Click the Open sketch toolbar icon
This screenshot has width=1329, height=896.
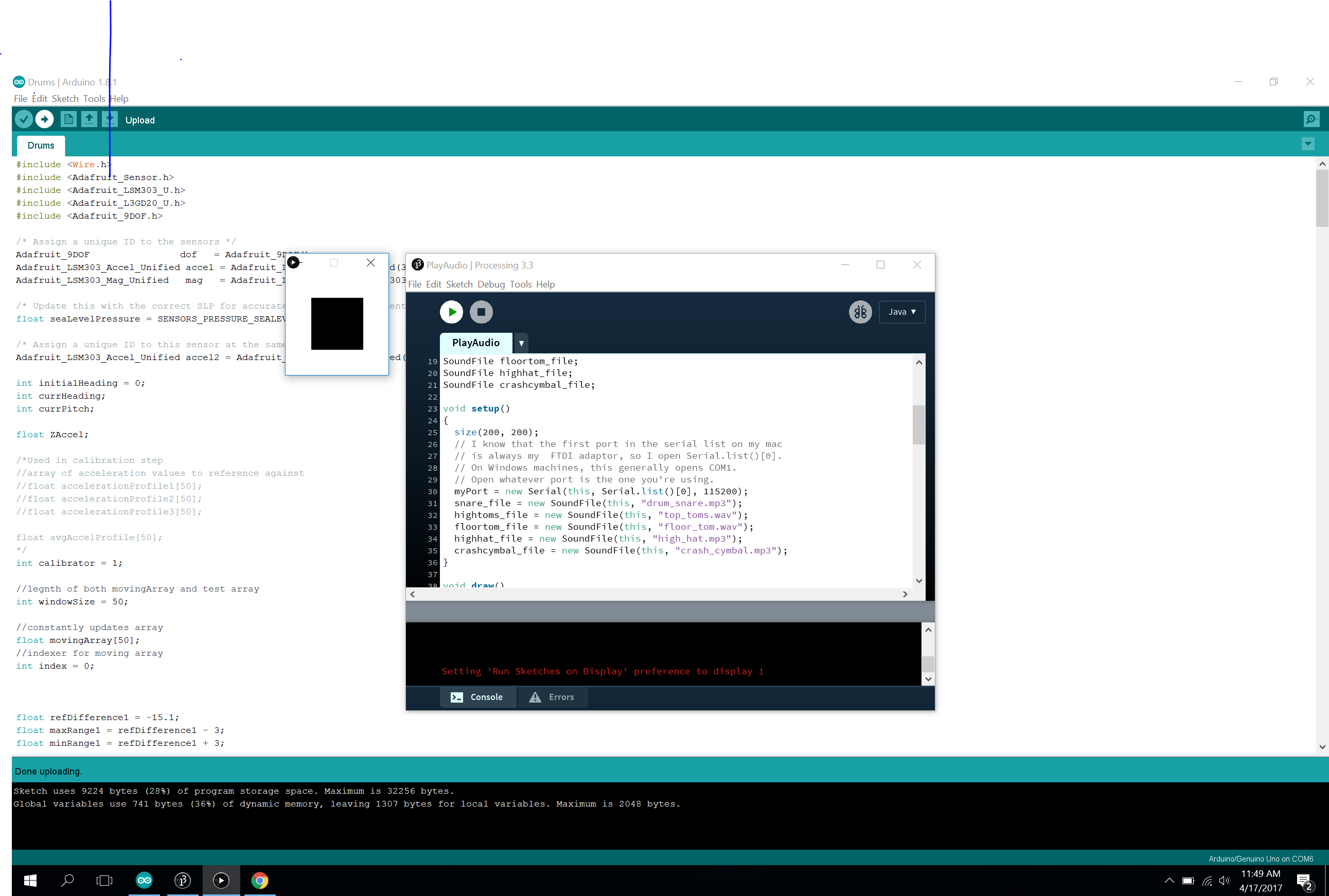89,119
